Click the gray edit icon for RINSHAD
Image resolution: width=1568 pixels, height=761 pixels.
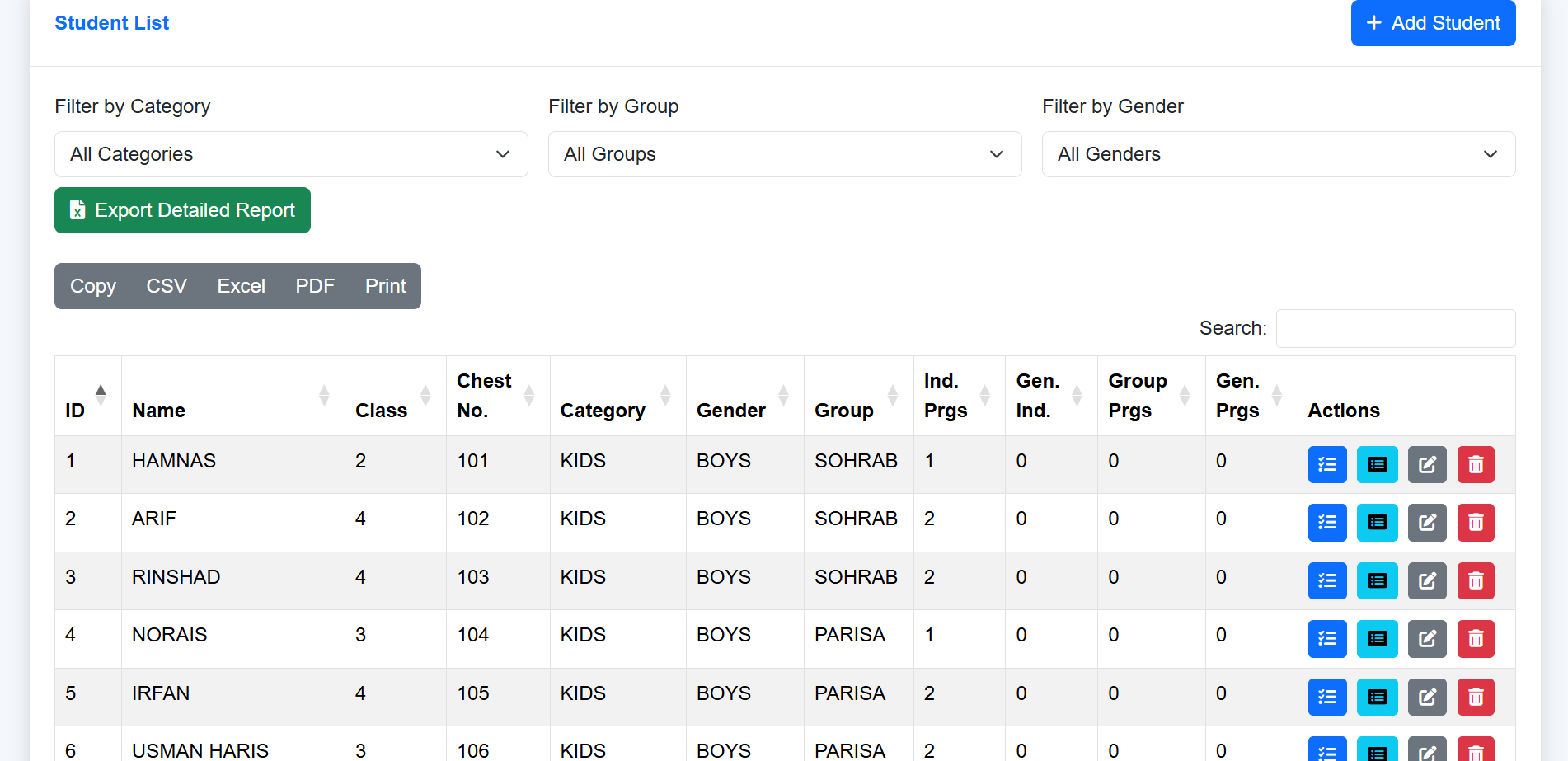[1426, 581]
